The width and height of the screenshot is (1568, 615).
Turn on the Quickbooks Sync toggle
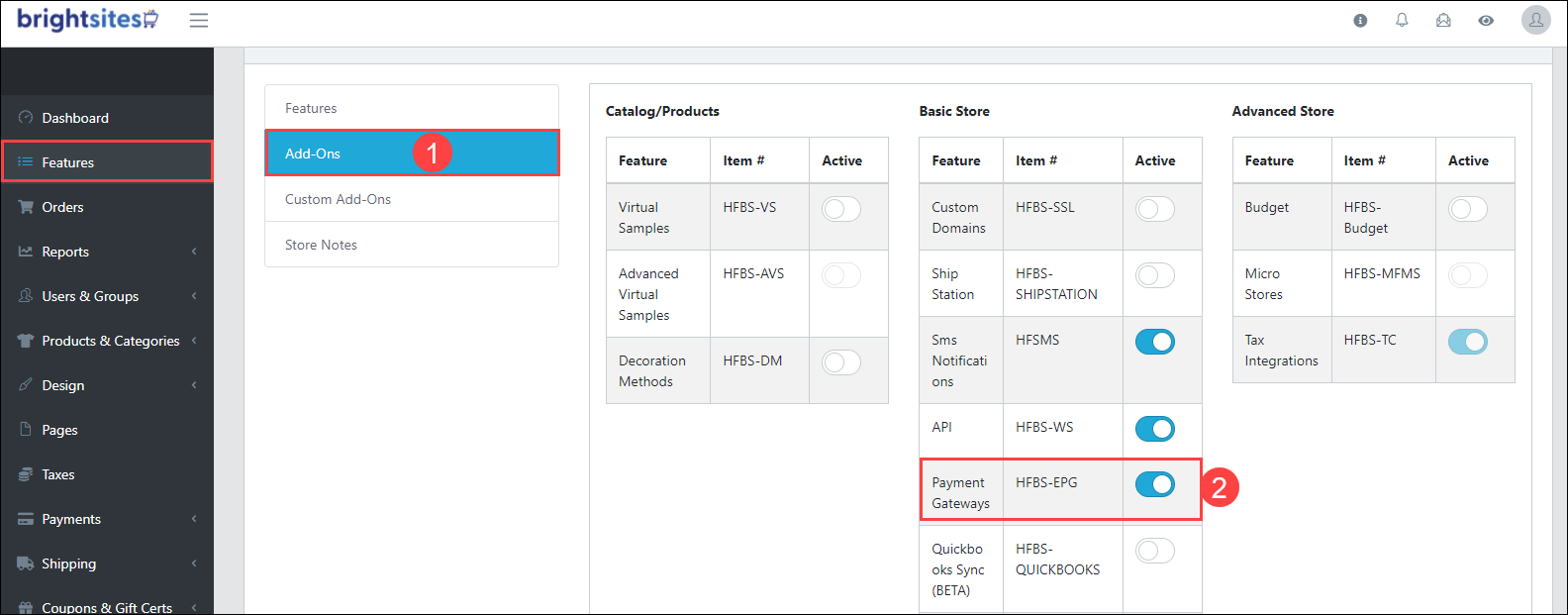tap(1155, 551)
